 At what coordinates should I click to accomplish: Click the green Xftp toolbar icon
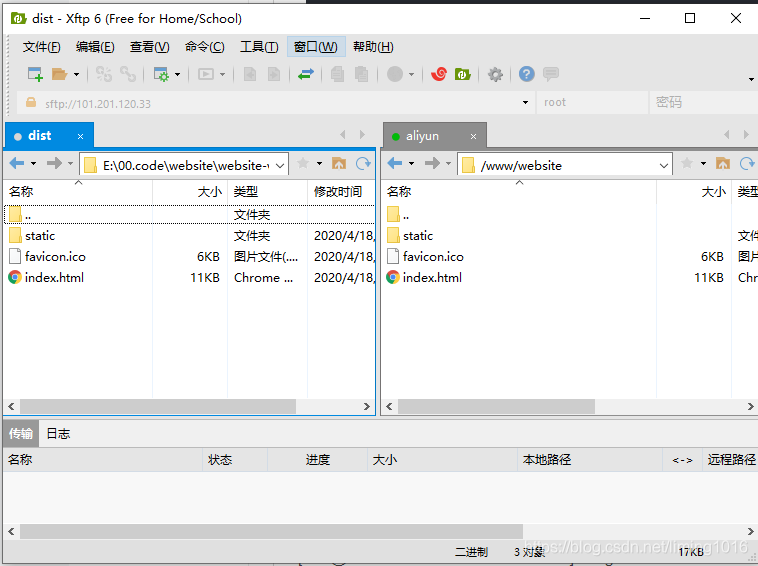click(463, 74)
